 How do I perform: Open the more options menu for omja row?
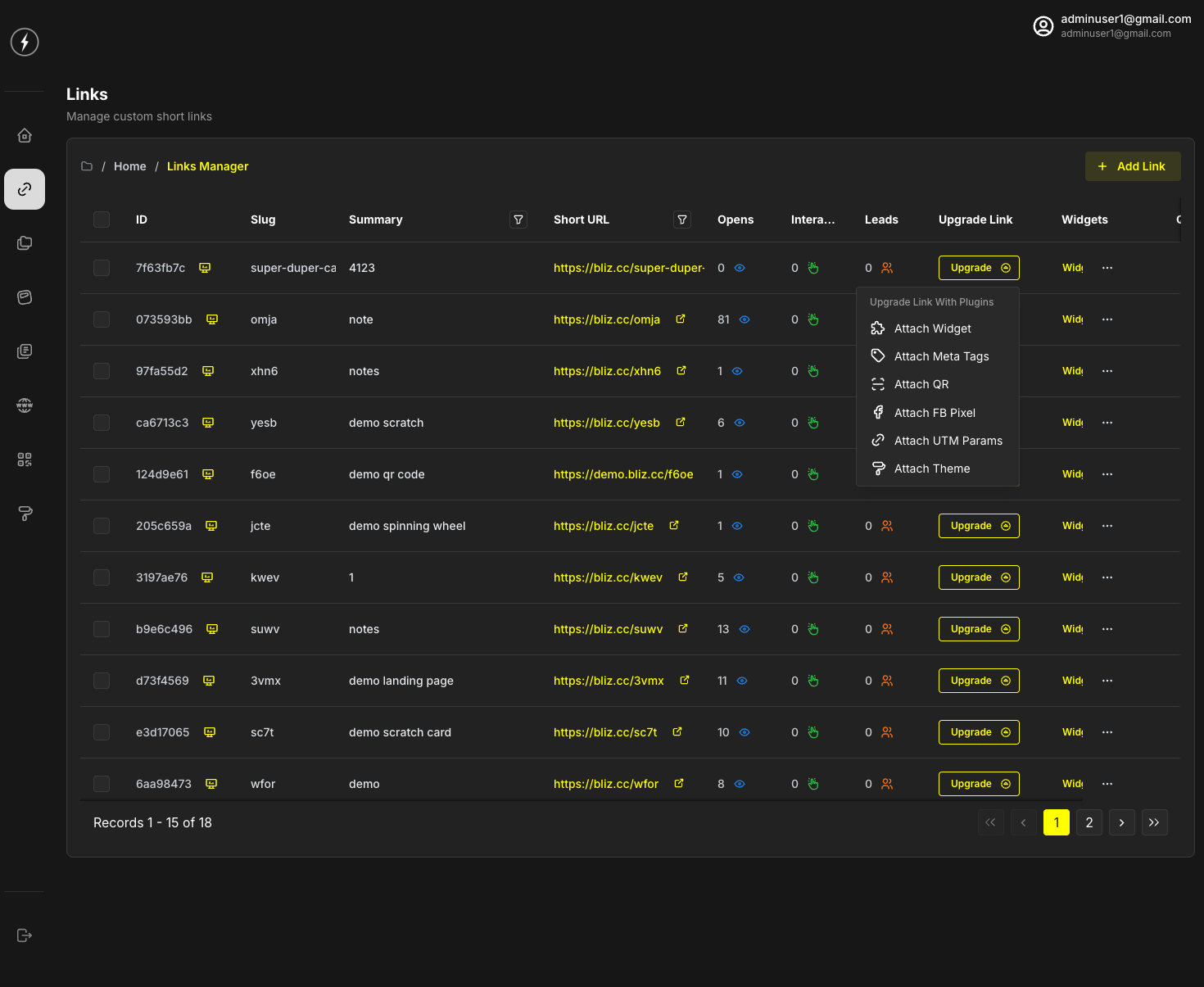pos(1107,319)
